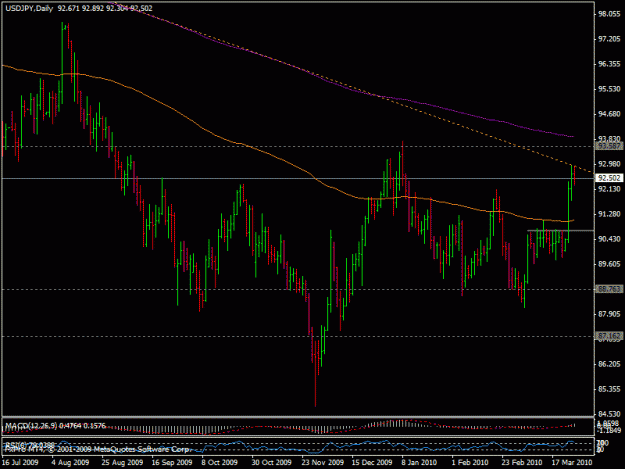Click the 4 Aug 2009 date label
625x469 pixels.
click(x=70, y=462)
